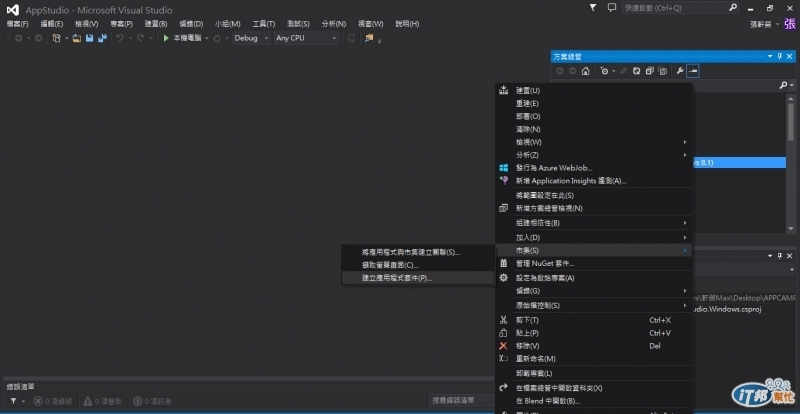Click the feedback speech bubble icon
Image resolution: width=800 pixels, height=414 pixels.
point(612,8)
